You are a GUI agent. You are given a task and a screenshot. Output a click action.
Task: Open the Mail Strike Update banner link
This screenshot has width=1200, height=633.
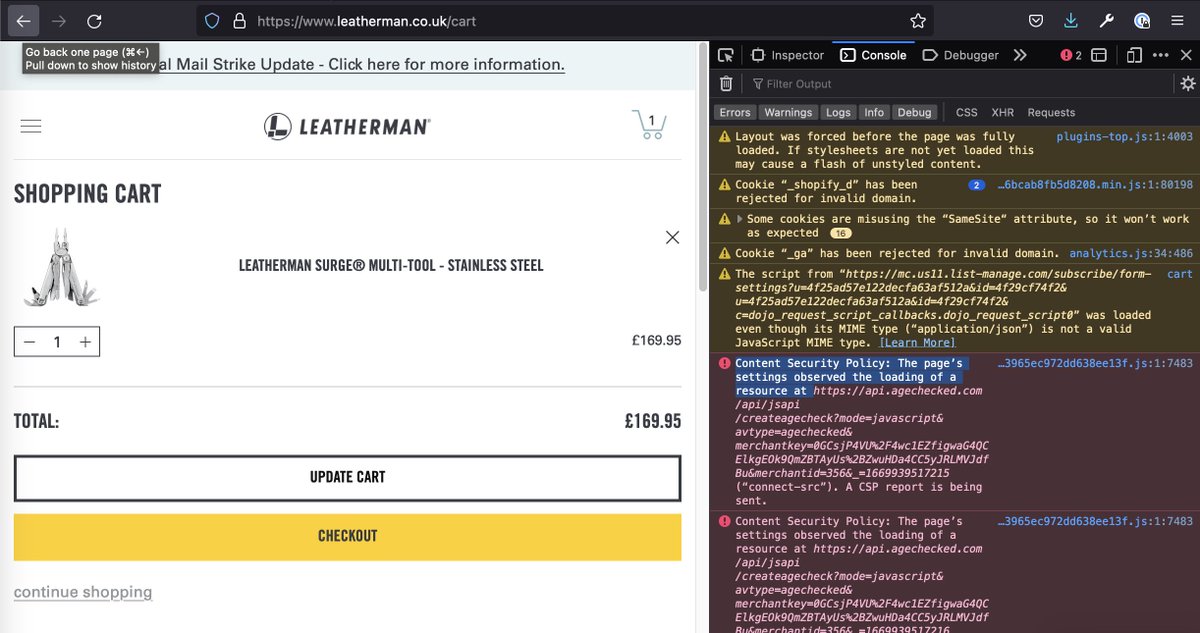point(363,65)
